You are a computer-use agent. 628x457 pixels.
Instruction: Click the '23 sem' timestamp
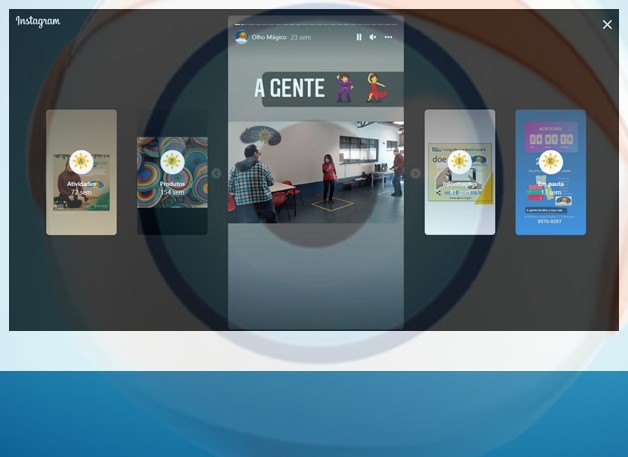(301, 37)
